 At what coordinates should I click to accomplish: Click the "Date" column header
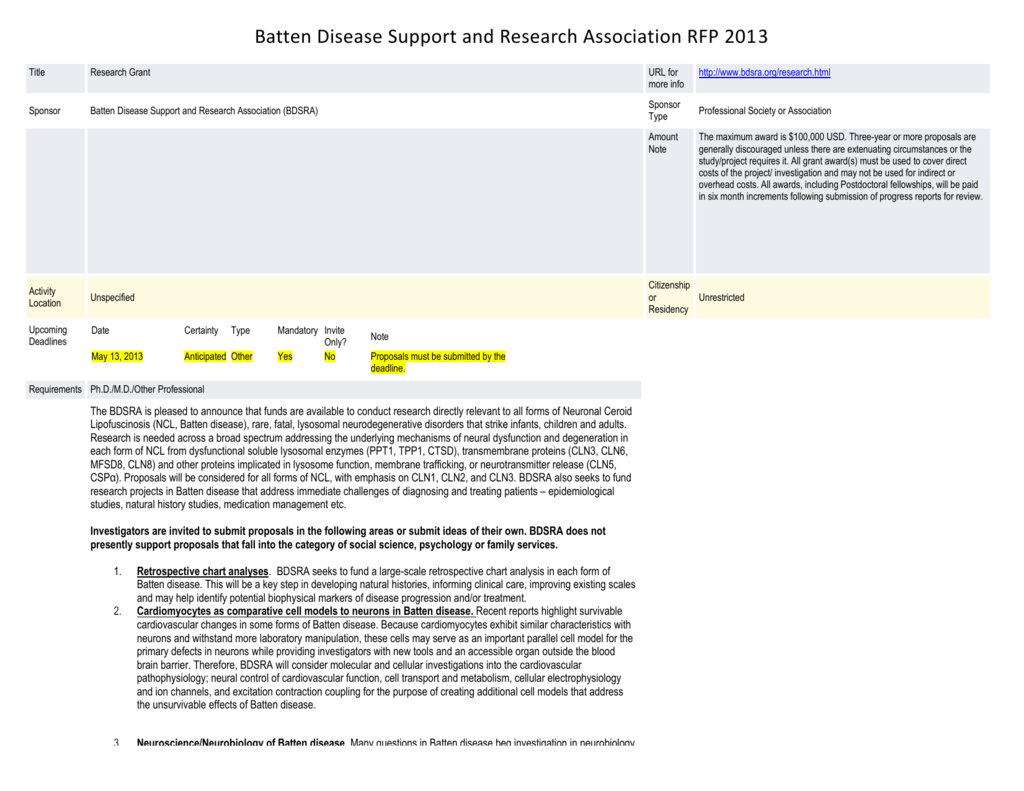tap(100, 331)
